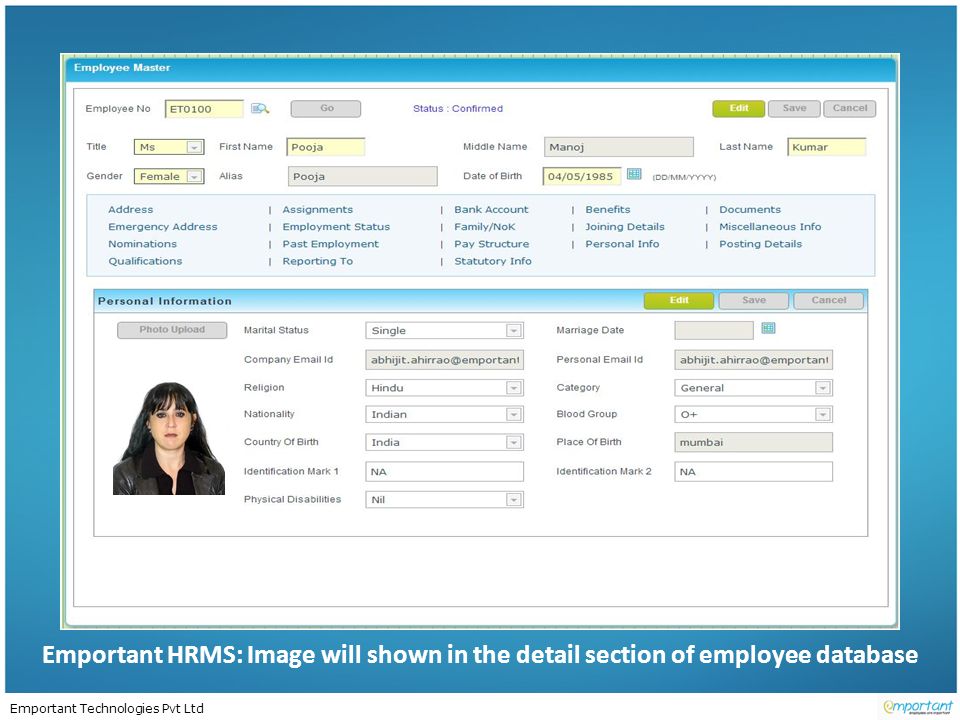Click the employee photo thumbnail
960x720 pixels.
(169, 438)
